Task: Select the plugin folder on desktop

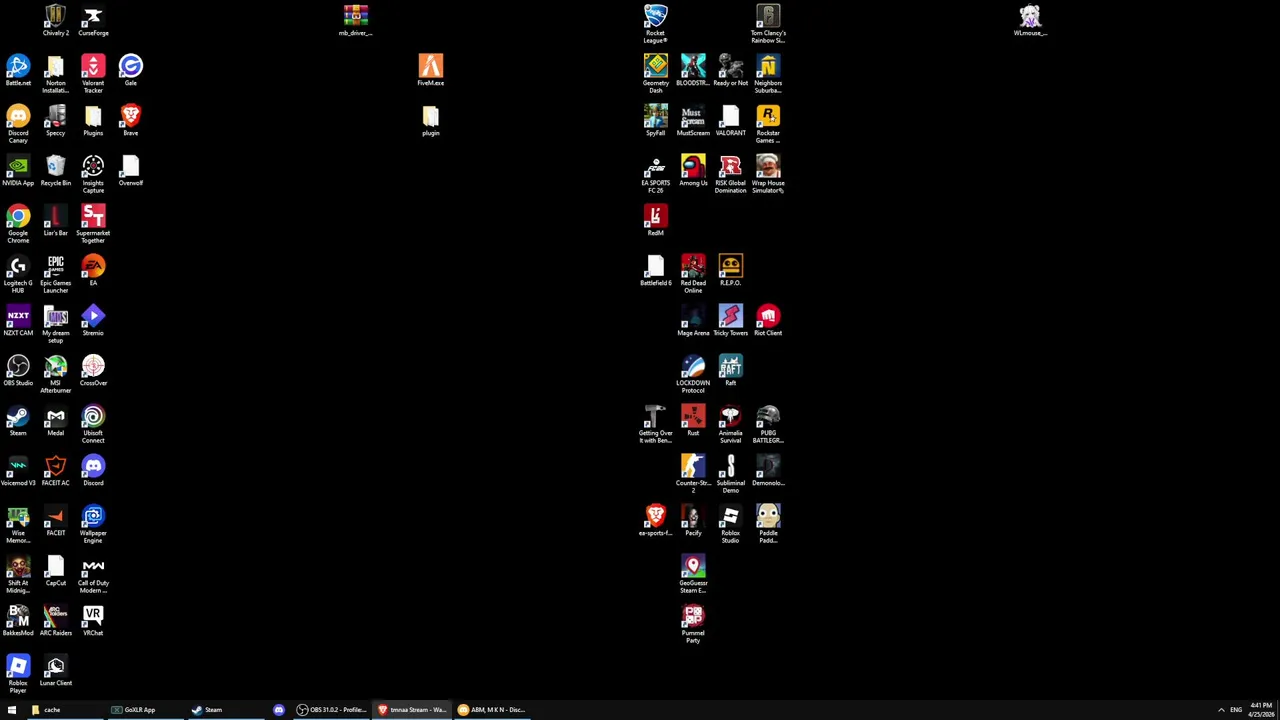Action: coord(430,120)
